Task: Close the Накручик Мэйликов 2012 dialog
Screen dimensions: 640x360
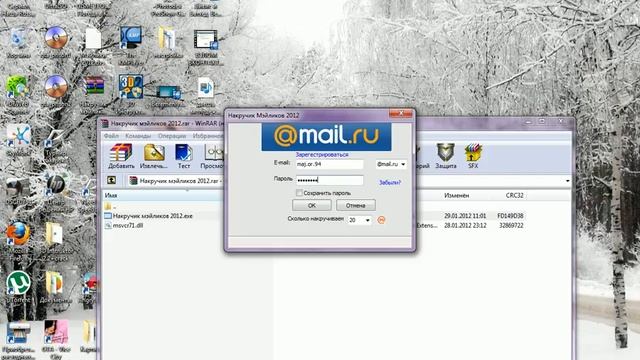Action: click(400, 113)
